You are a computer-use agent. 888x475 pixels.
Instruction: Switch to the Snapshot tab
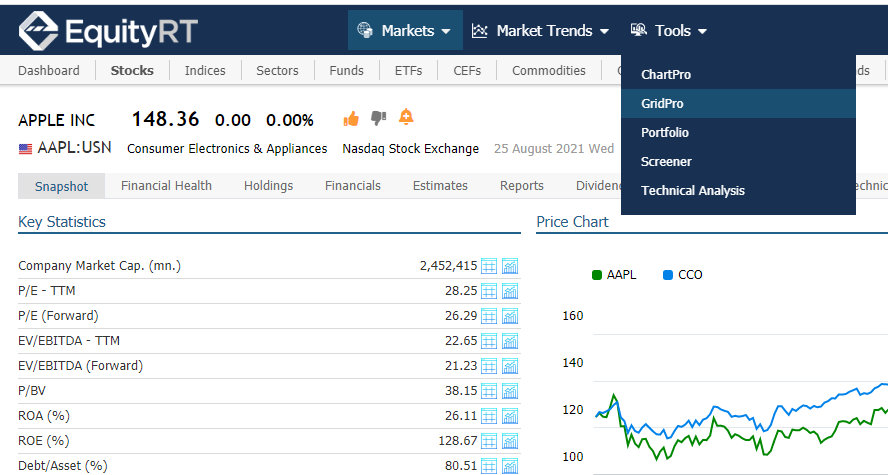(61, 186)
